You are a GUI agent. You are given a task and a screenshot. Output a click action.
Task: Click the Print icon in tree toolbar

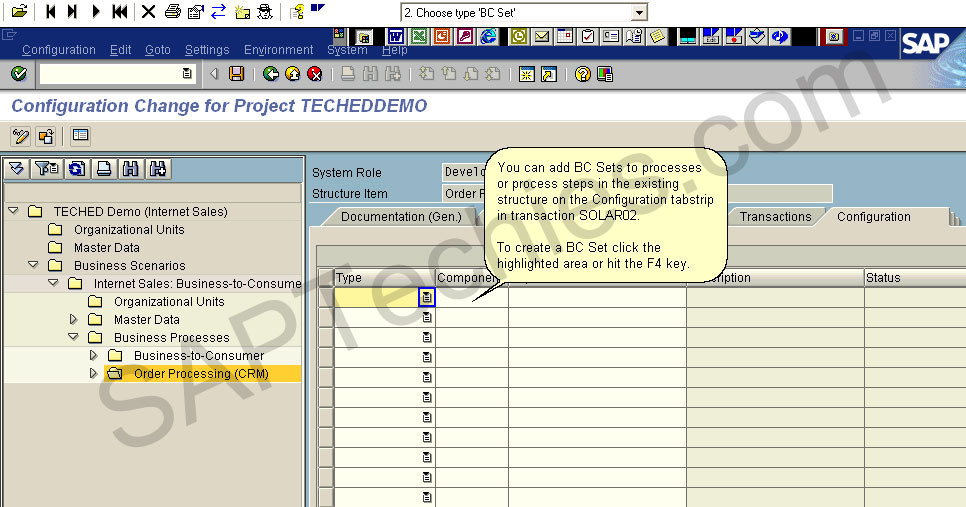tap(104, 168)
